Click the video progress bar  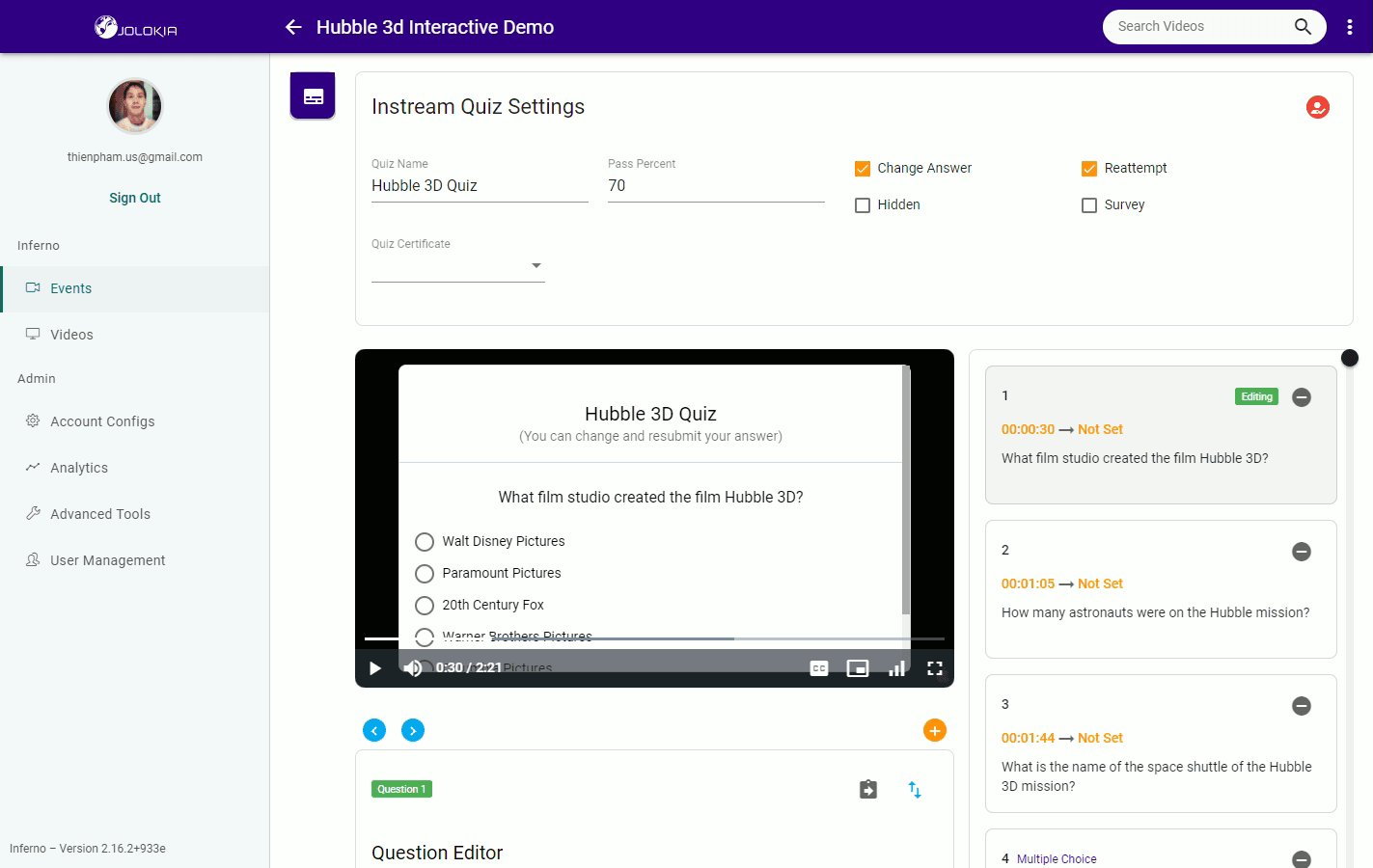[x=654, y=638]
